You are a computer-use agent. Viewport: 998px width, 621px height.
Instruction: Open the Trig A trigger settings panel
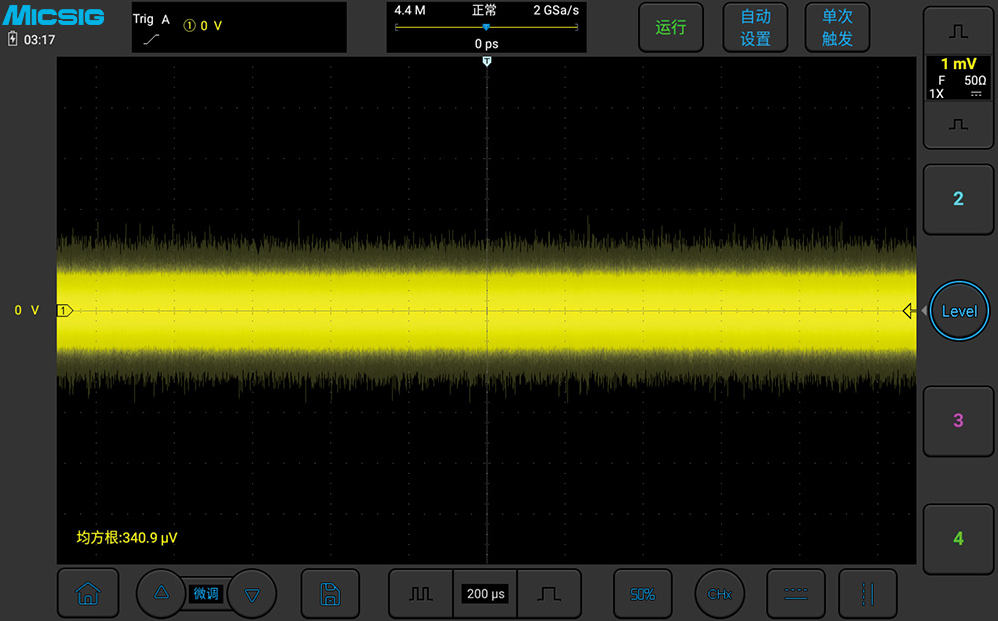click(x=239, y=27)
